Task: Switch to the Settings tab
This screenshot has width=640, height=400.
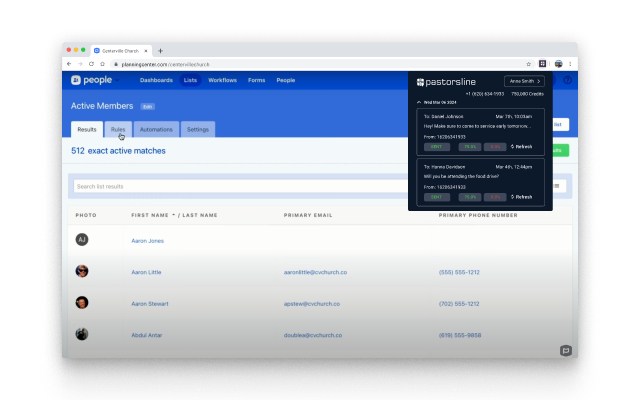Action: coord(198,129)
